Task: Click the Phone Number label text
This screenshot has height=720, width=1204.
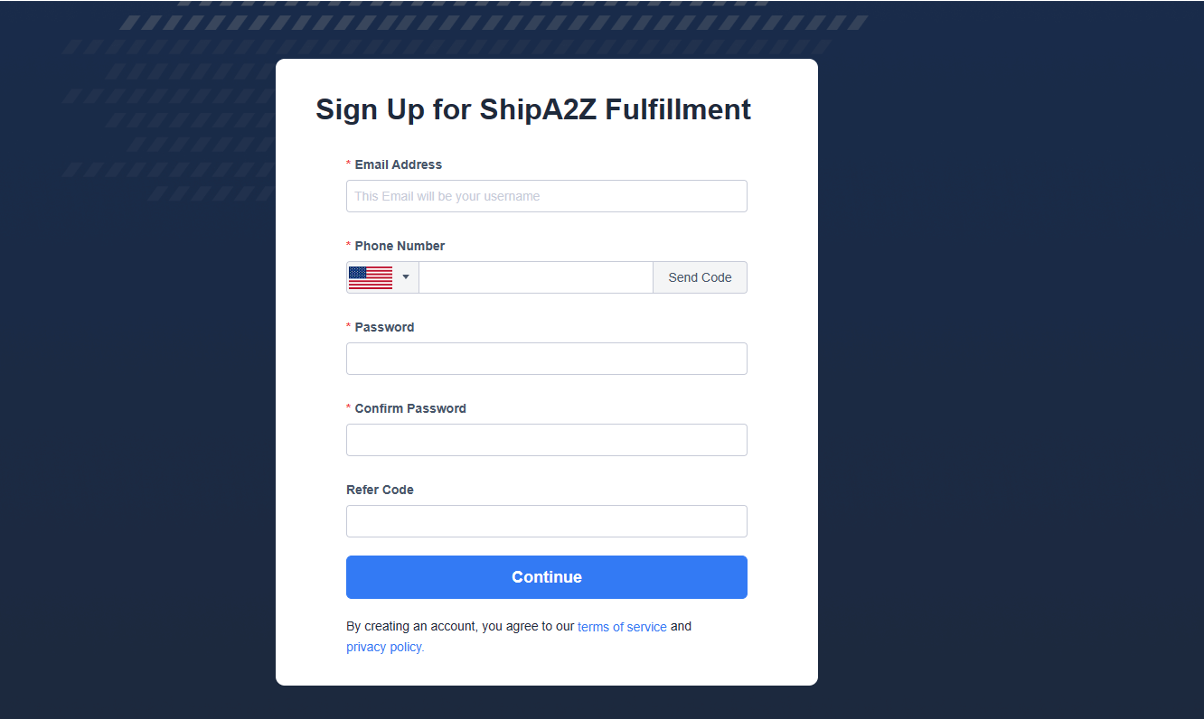Action: 400,246
